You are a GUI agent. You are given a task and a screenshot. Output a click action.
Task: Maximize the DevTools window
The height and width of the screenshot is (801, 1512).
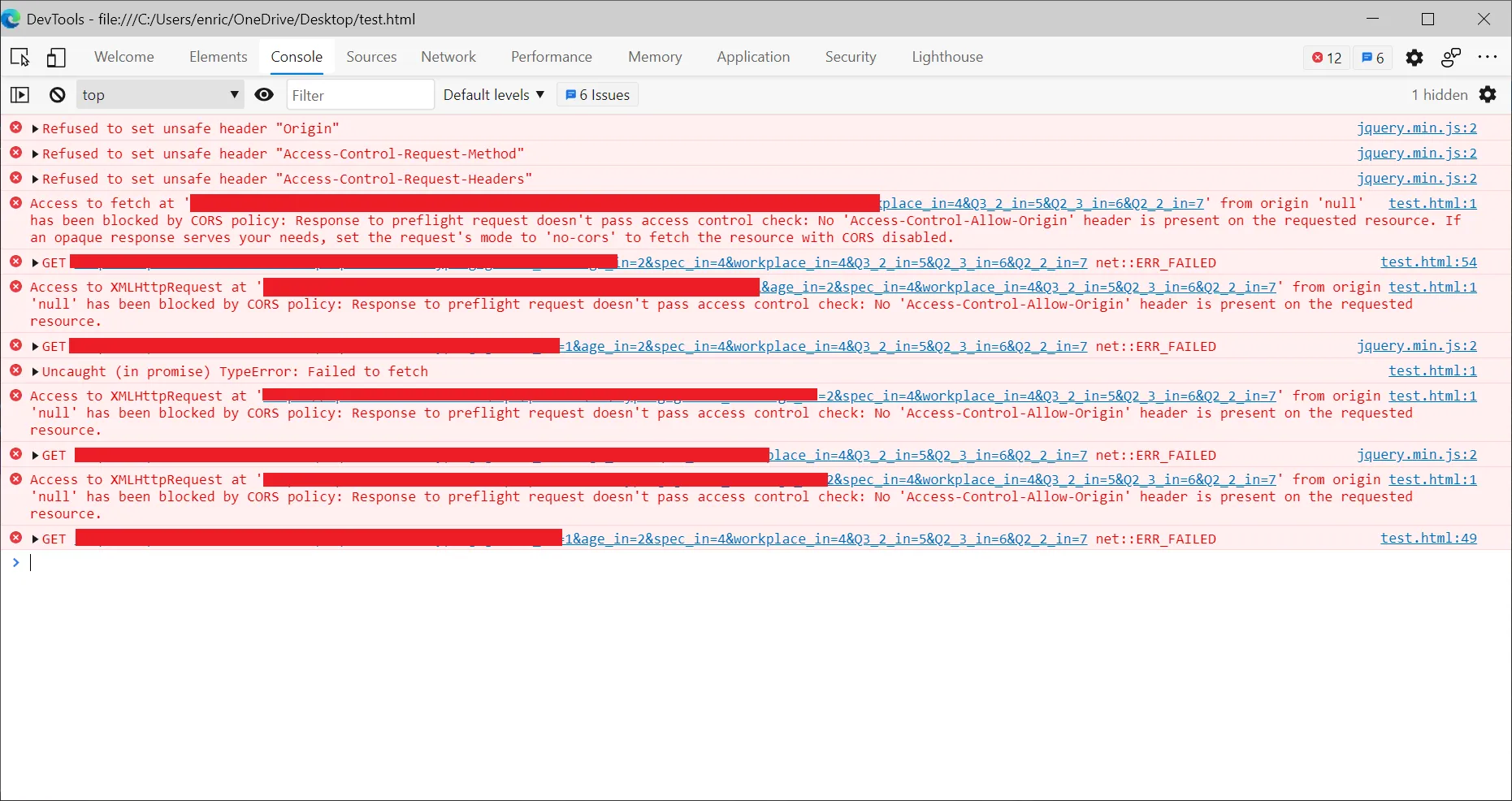coord(1428,19)
